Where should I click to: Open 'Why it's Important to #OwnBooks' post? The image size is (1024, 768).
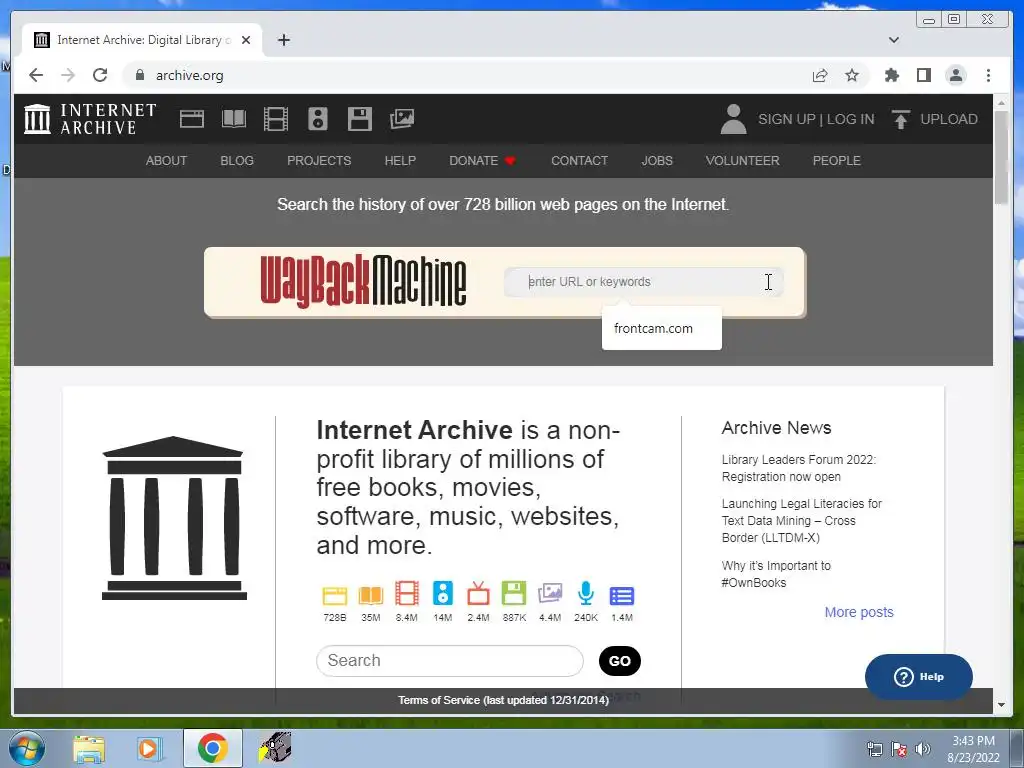tap(776, 574)
